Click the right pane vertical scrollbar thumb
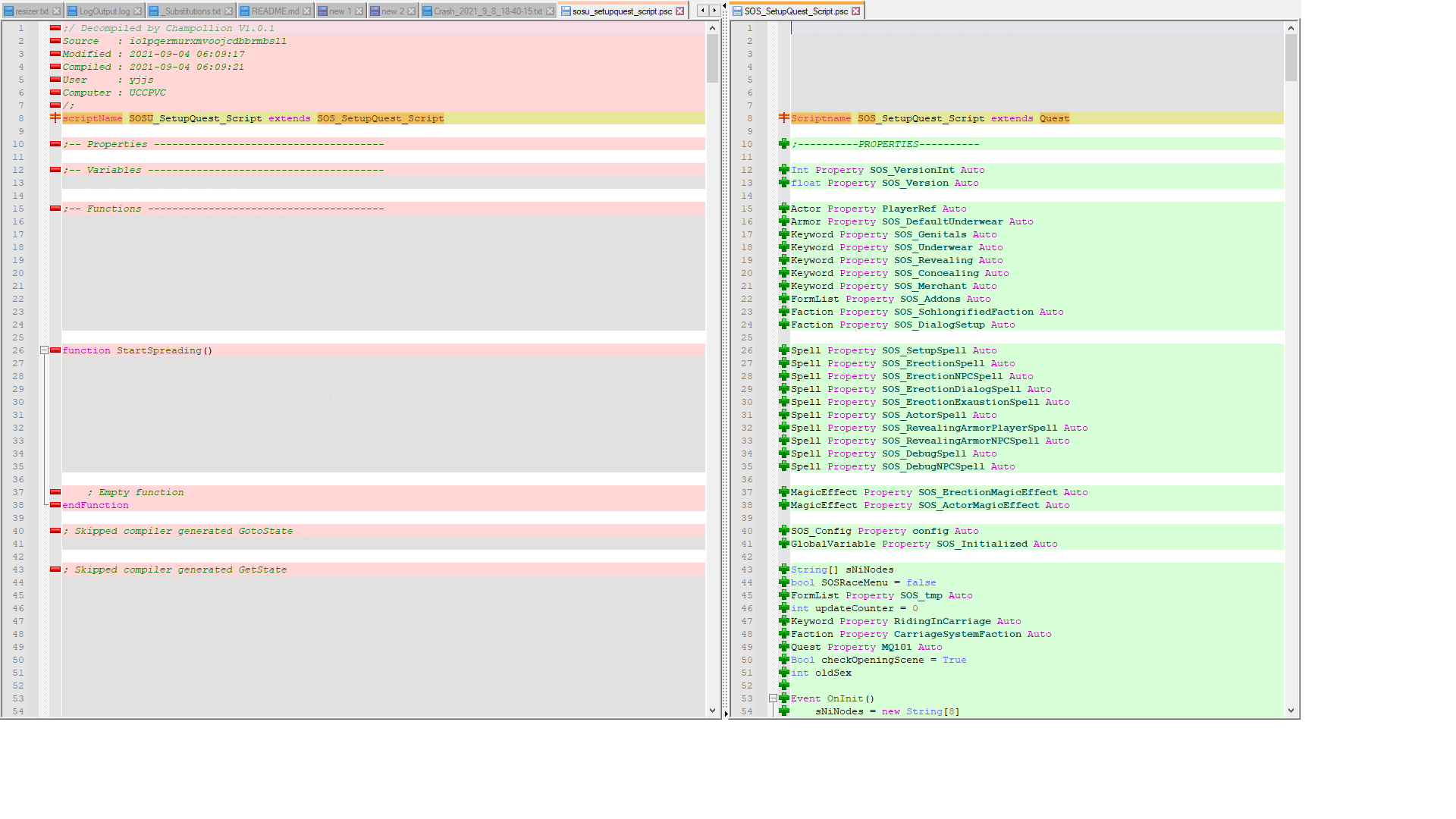The width and height of the screenshot is (1456, 819). point(1291,58)
